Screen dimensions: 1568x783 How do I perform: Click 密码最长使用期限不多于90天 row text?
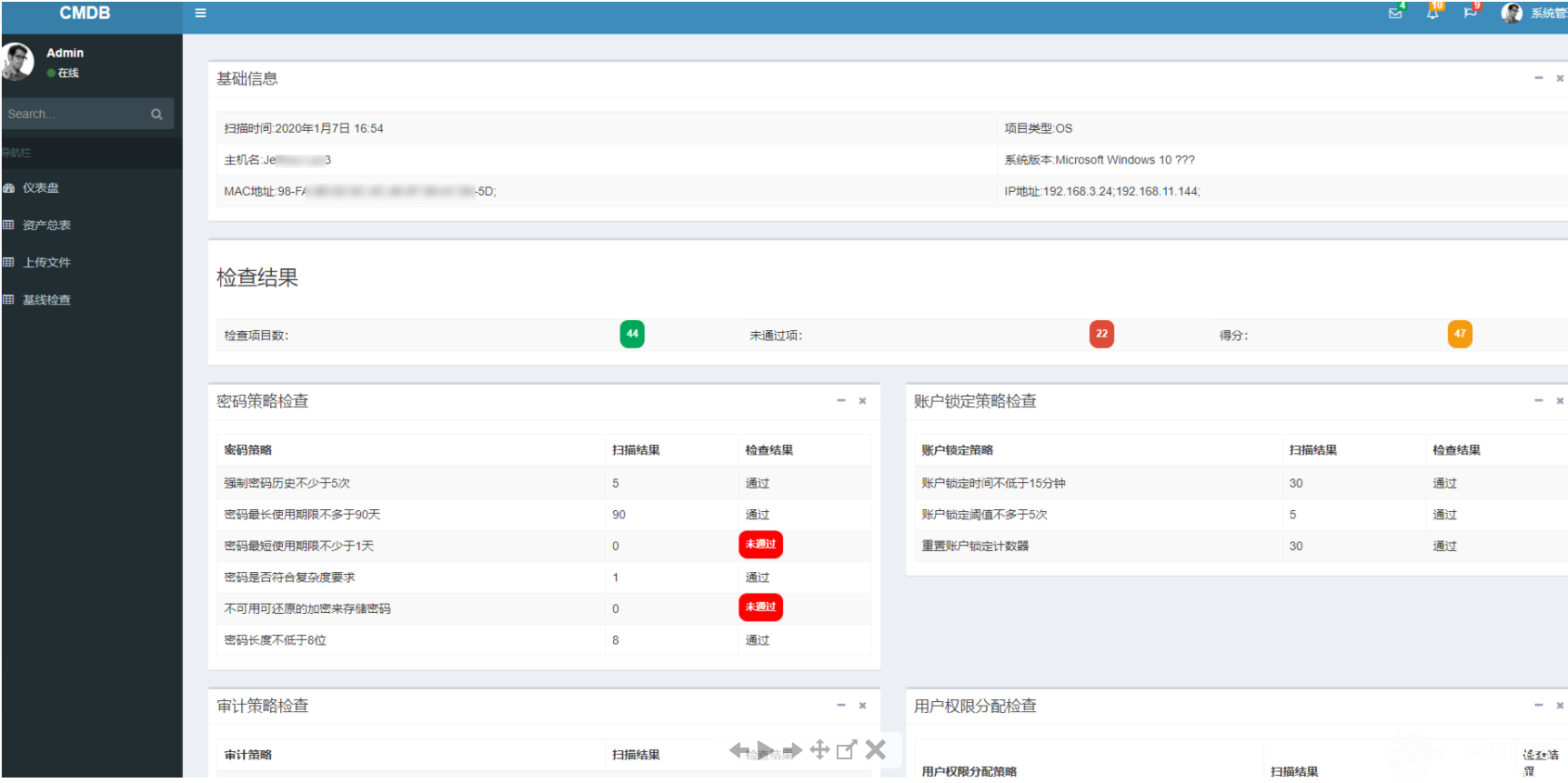(x=302, y=515)
